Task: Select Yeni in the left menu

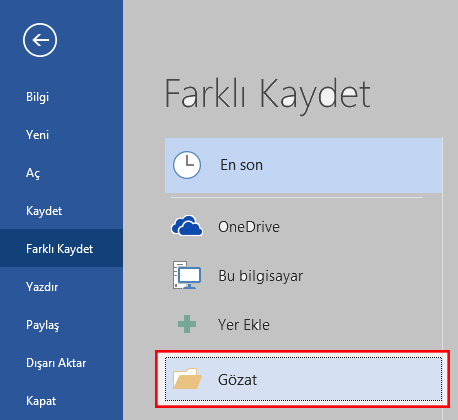Action: pyautogui.click(x=37, y=135)
